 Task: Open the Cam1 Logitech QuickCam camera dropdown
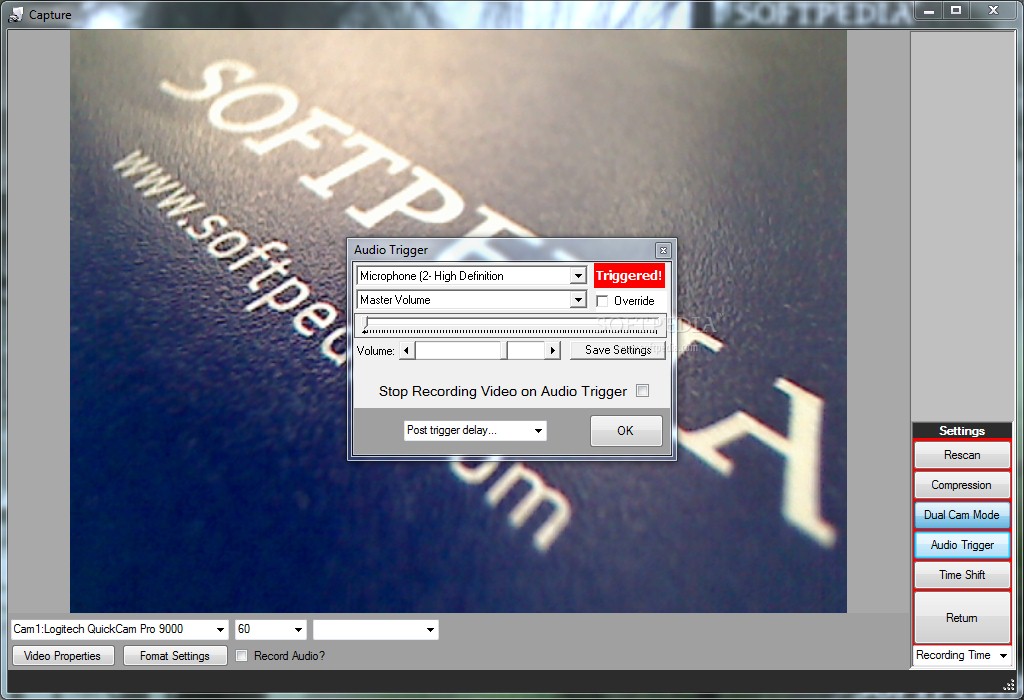(120, 629)
